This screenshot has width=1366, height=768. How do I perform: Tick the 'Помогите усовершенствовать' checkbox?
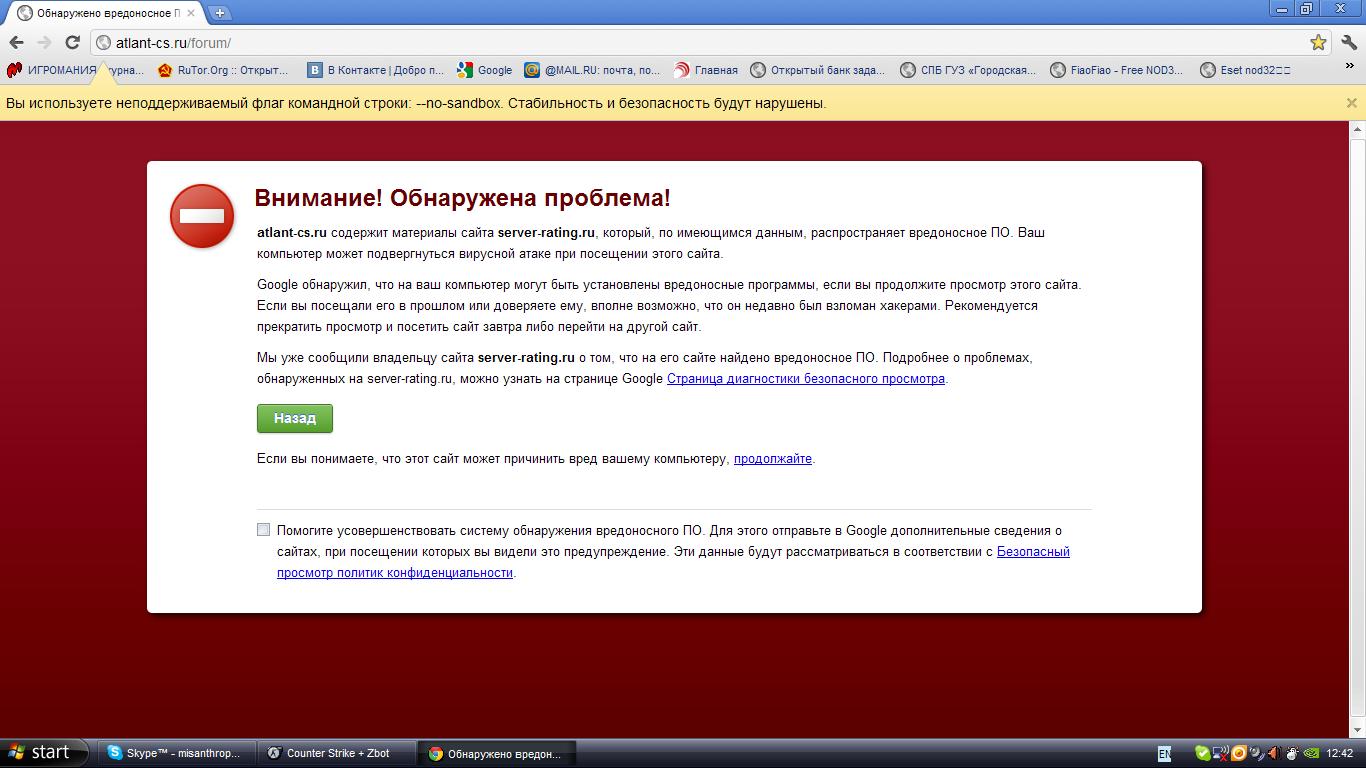pyautogui.click(x=263, y=530)
